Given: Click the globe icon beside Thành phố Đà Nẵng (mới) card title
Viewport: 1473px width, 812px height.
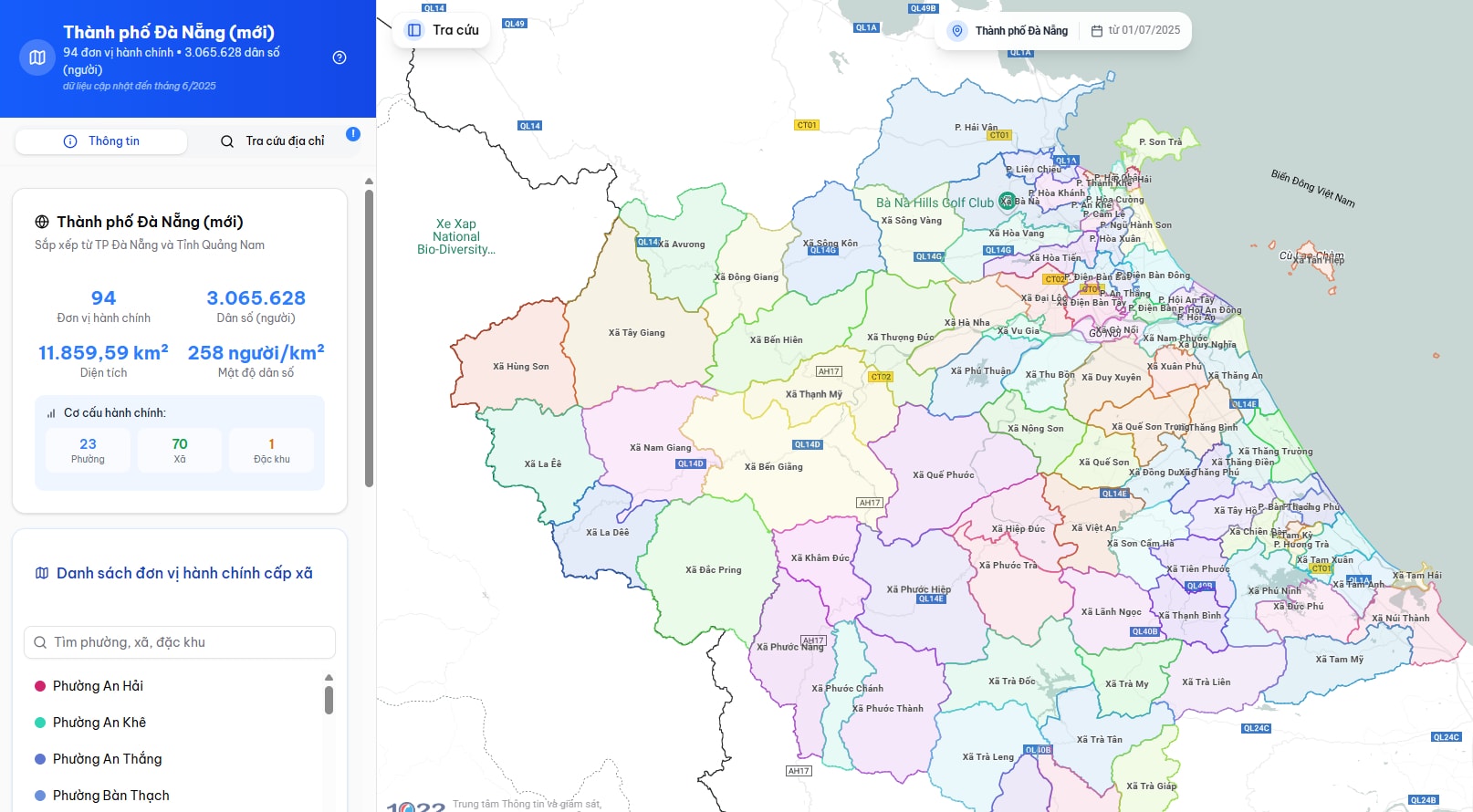Looking at the screenshot, I should click(42, 222).
